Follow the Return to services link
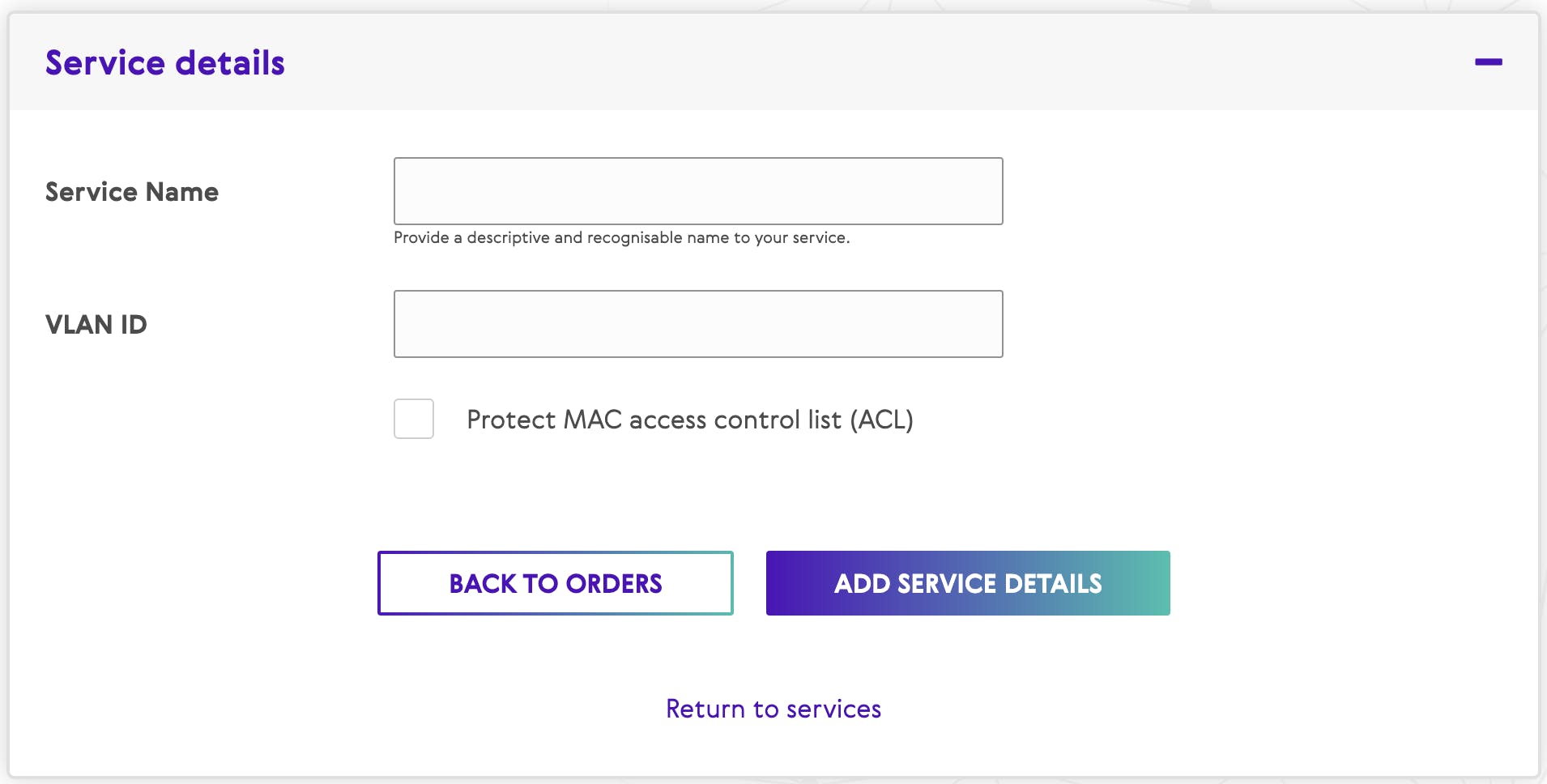Screen dimensions: 1547x784 [x=773, y=709]
